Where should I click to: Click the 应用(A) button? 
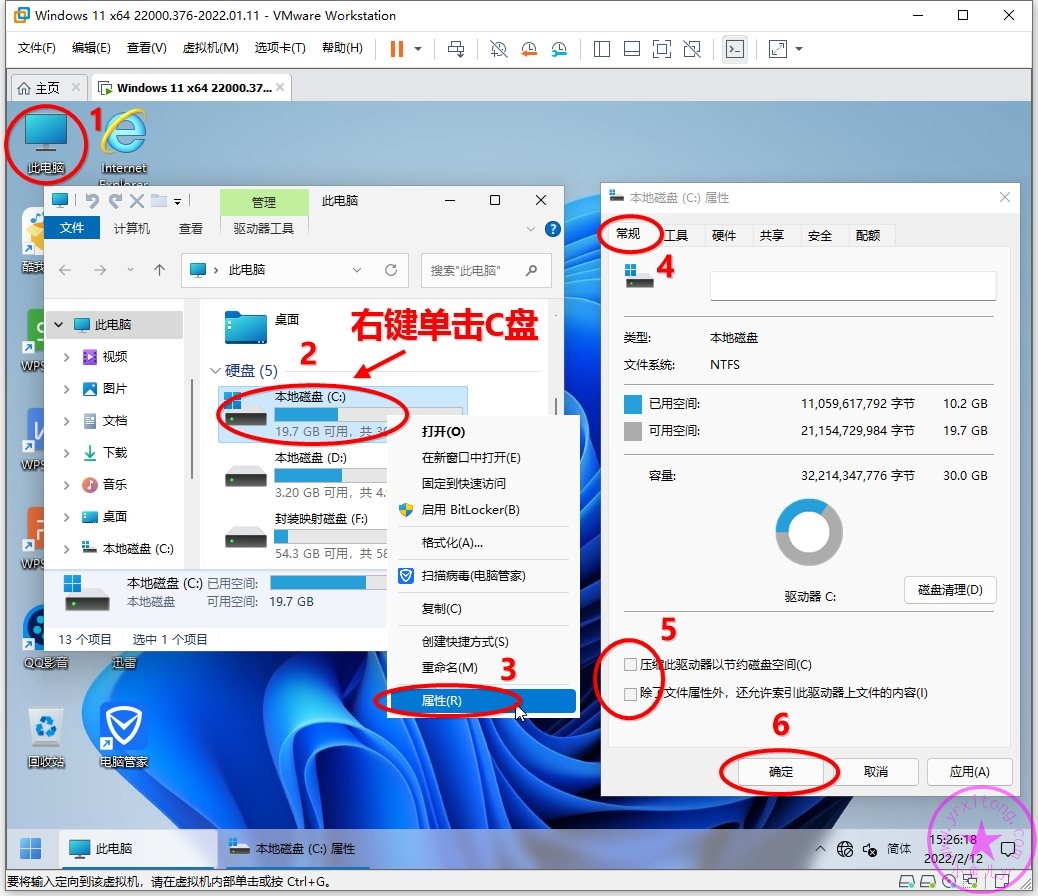click(x=969, y=772)
